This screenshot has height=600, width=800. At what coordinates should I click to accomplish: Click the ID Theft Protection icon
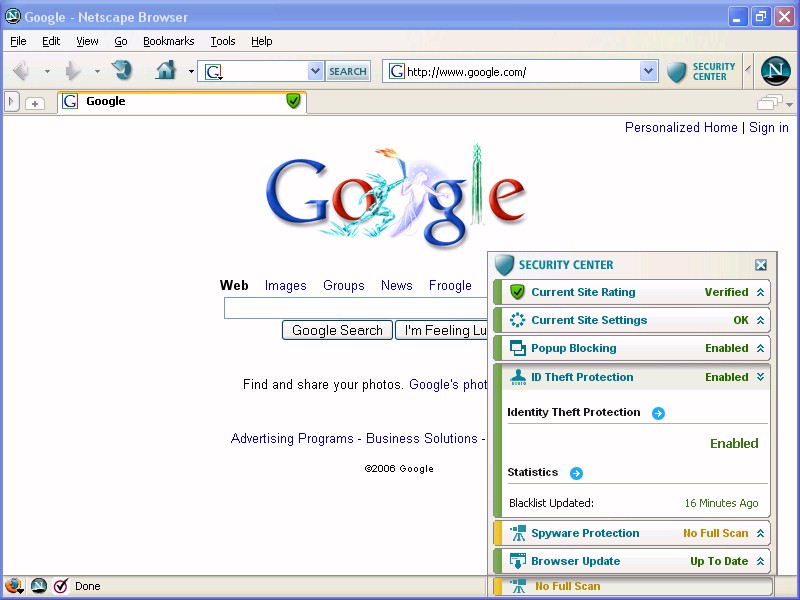tap(518, 377)
